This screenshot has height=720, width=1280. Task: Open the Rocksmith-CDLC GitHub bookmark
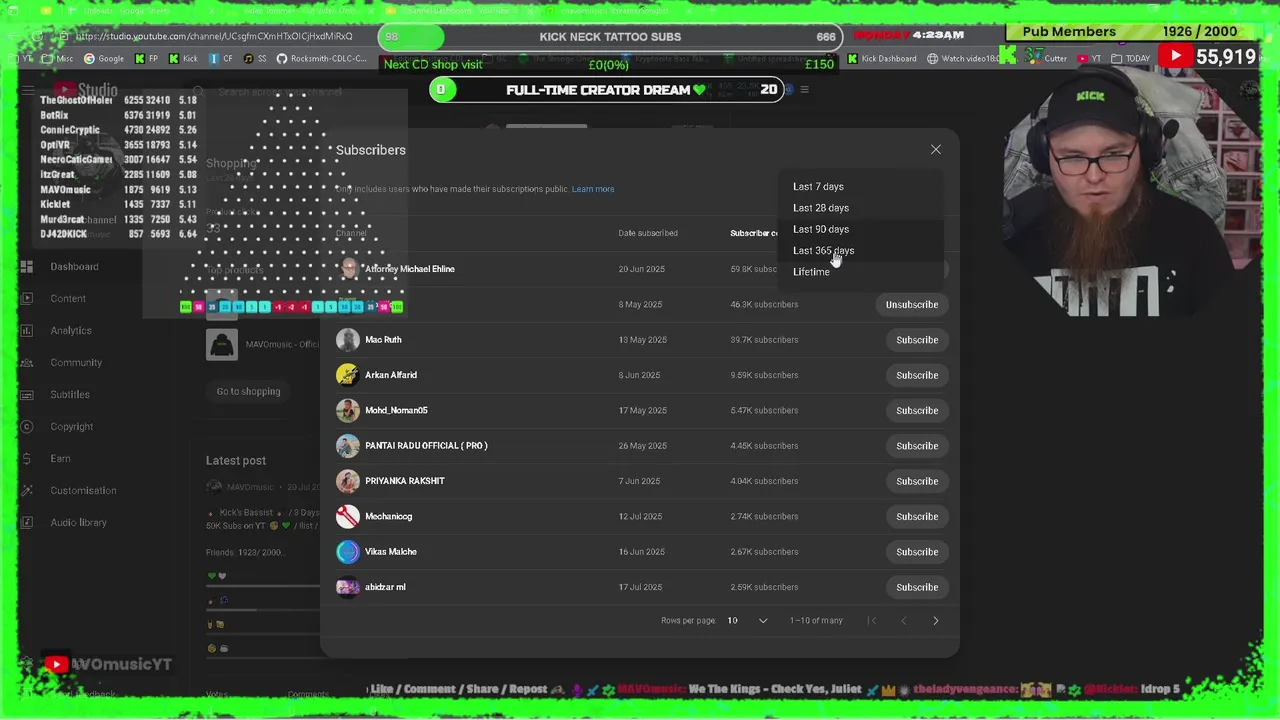[x=322, y=59]
